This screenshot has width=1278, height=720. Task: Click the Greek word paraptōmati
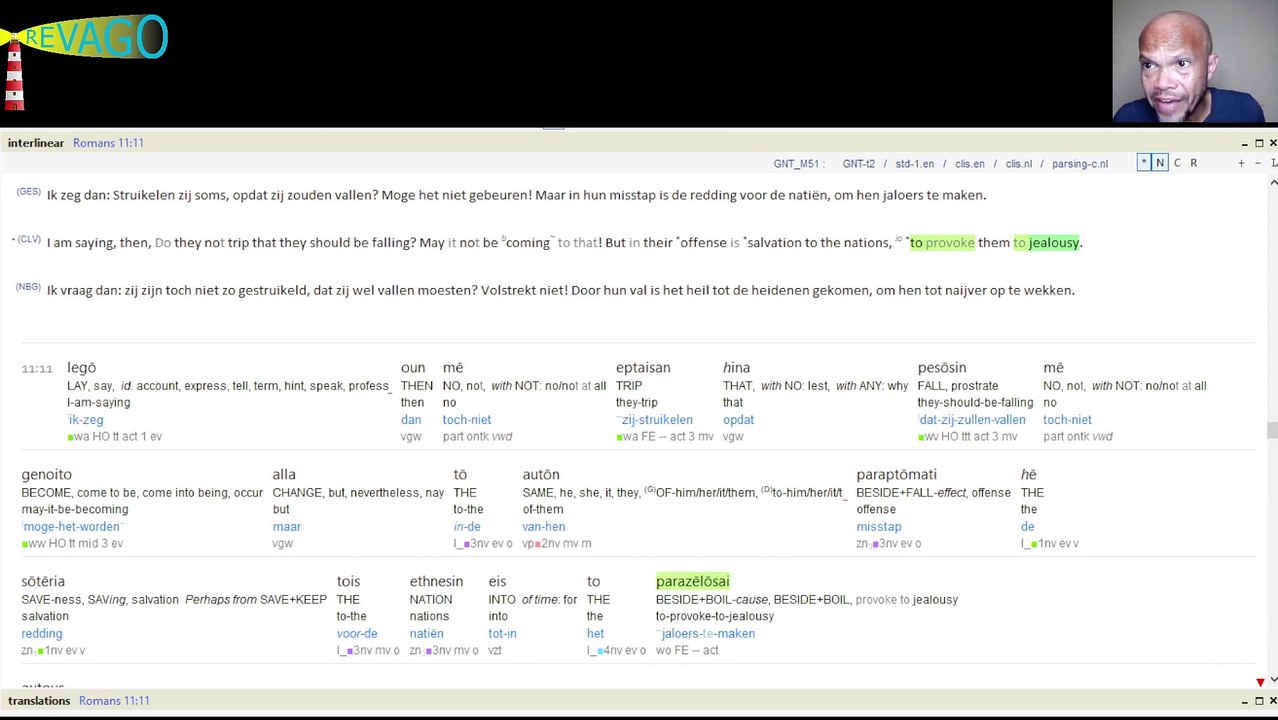(x=897, y=475)
